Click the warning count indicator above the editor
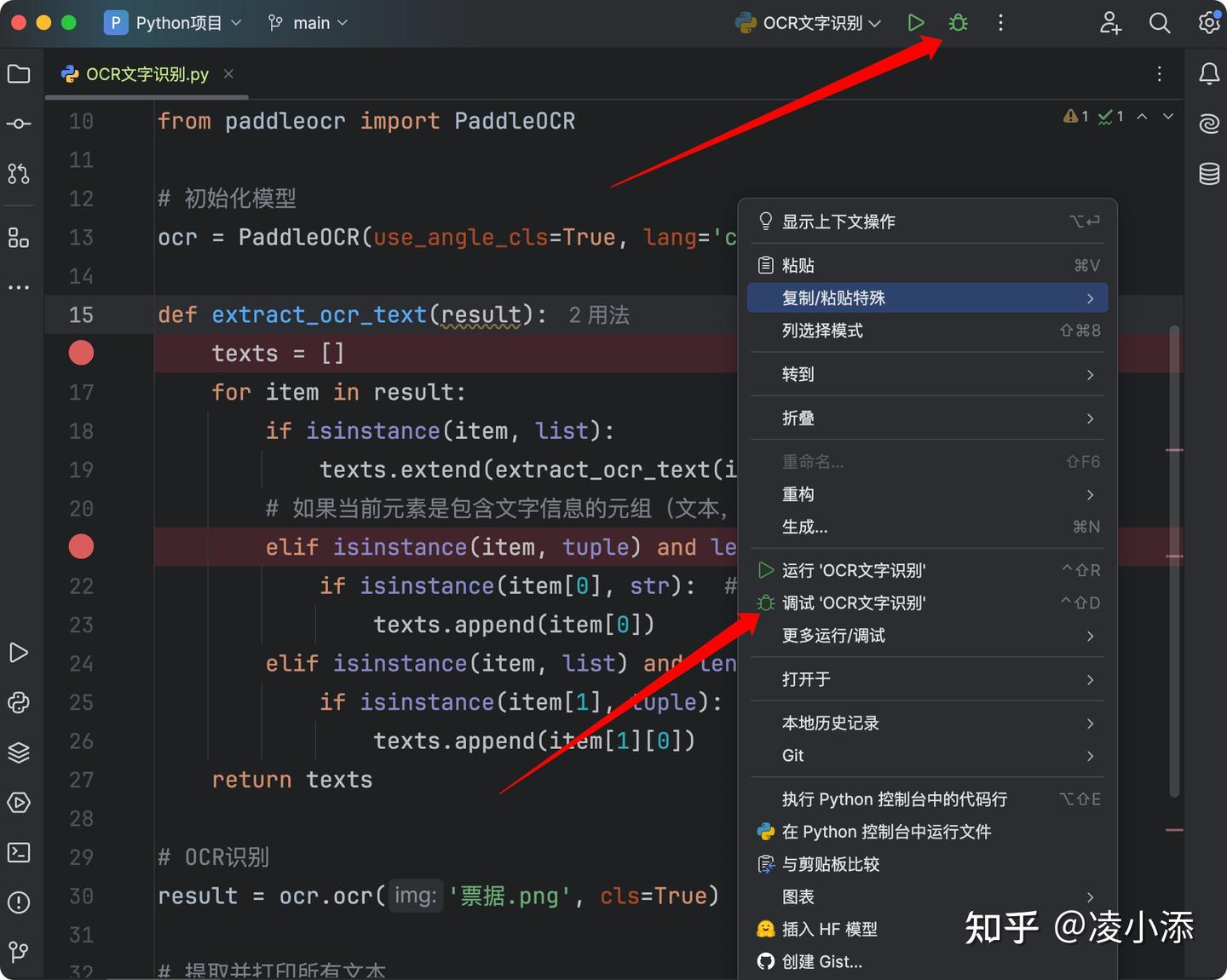Image resolution: width=1227 pixels, height=980 pixels. [x=1077, y=116]
